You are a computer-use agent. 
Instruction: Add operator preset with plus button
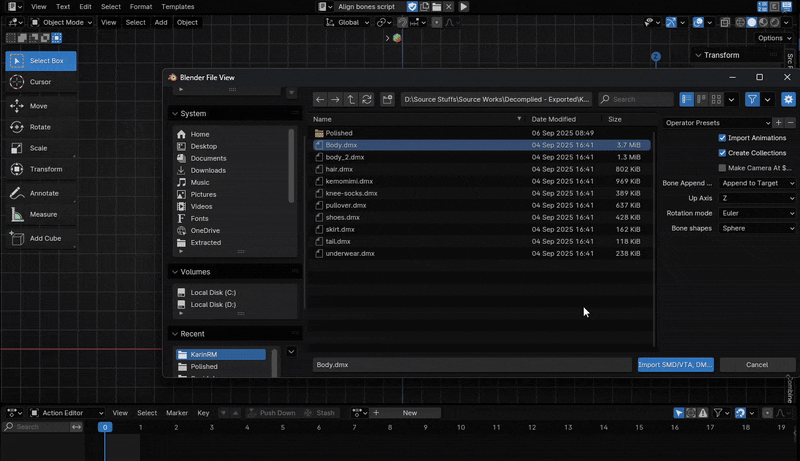[779, 123]
